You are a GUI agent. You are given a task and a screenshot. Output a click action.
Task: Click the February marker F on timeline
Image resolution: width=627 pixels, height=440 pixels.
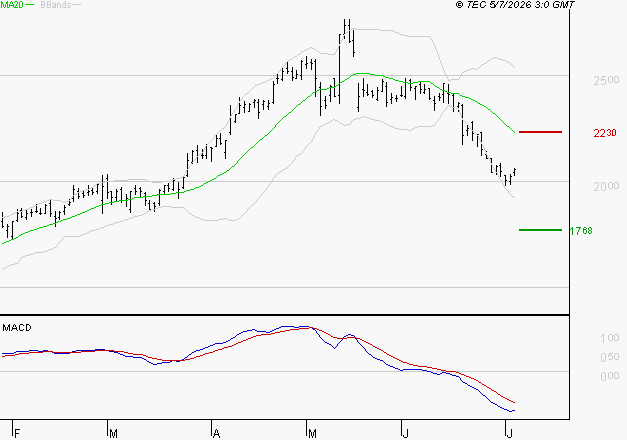(17, 434)
